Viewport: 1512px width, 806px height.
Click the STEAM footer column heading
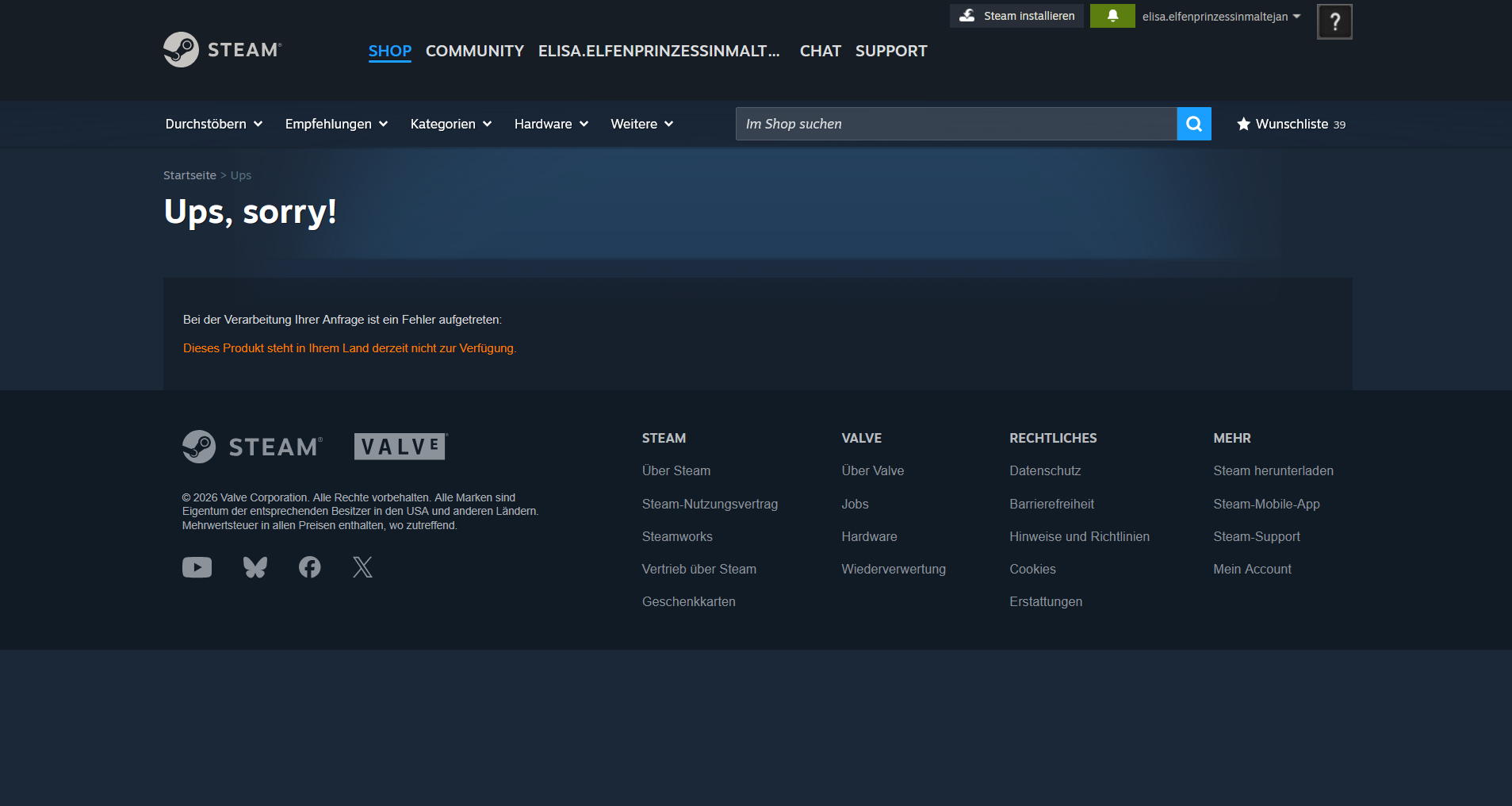click(664, 438)
